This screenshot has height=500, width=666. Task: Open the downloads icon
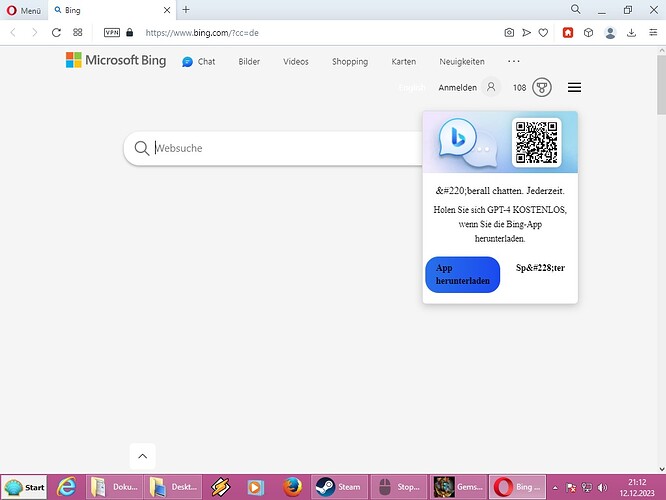click(x=632, y=33)
